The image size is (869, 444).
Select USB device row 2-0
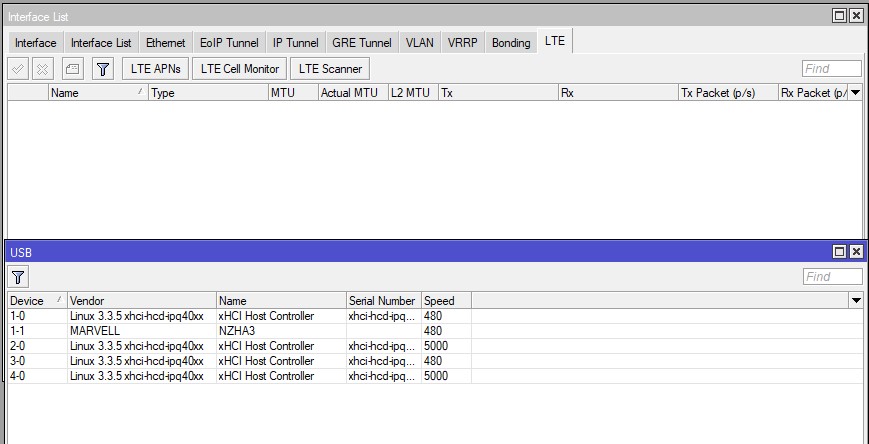[x=435, y=346]
